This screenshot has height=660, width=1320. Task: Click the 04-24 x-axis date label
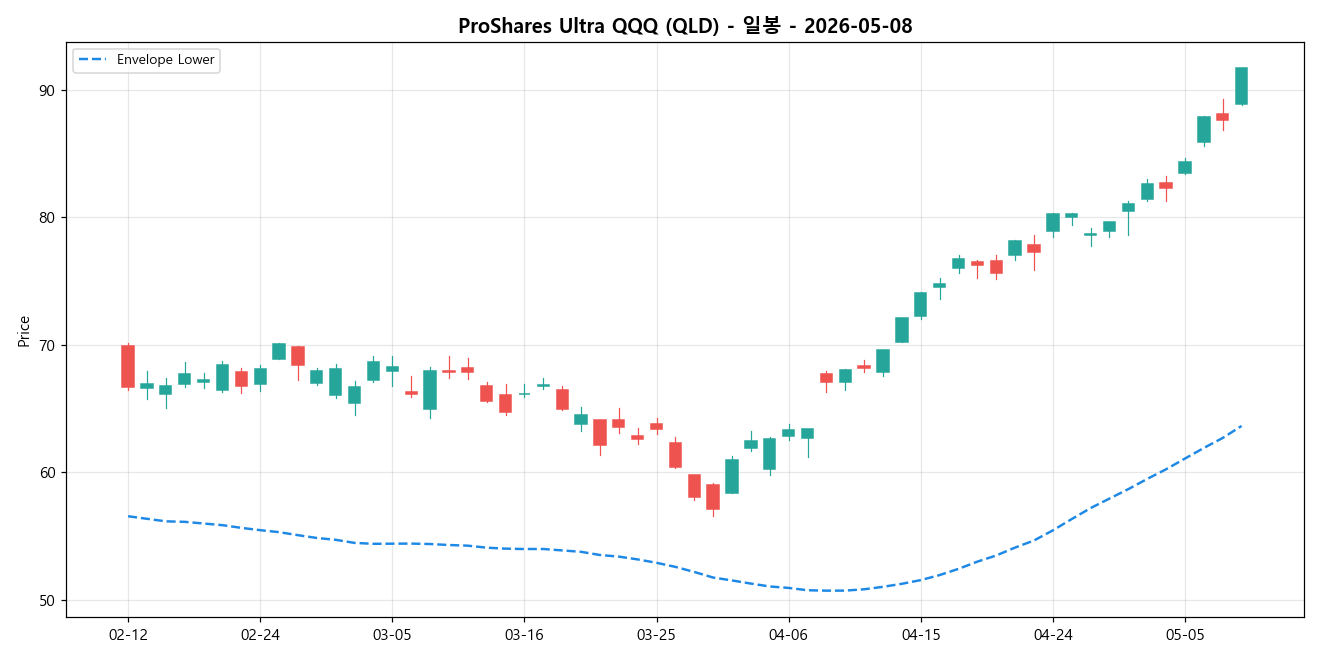click(1053, 634)
